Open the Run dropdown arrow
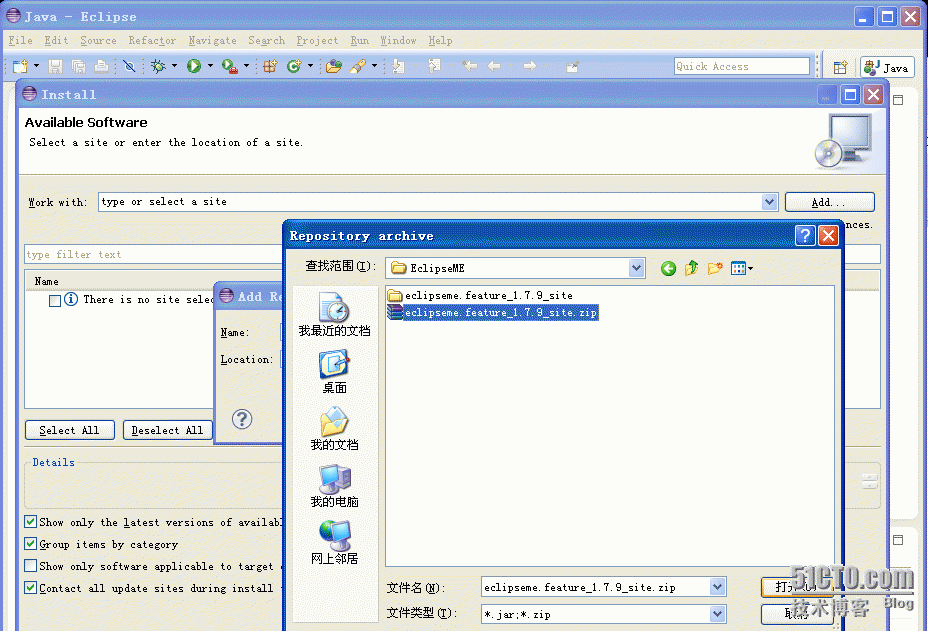 [x=210, y=66]
